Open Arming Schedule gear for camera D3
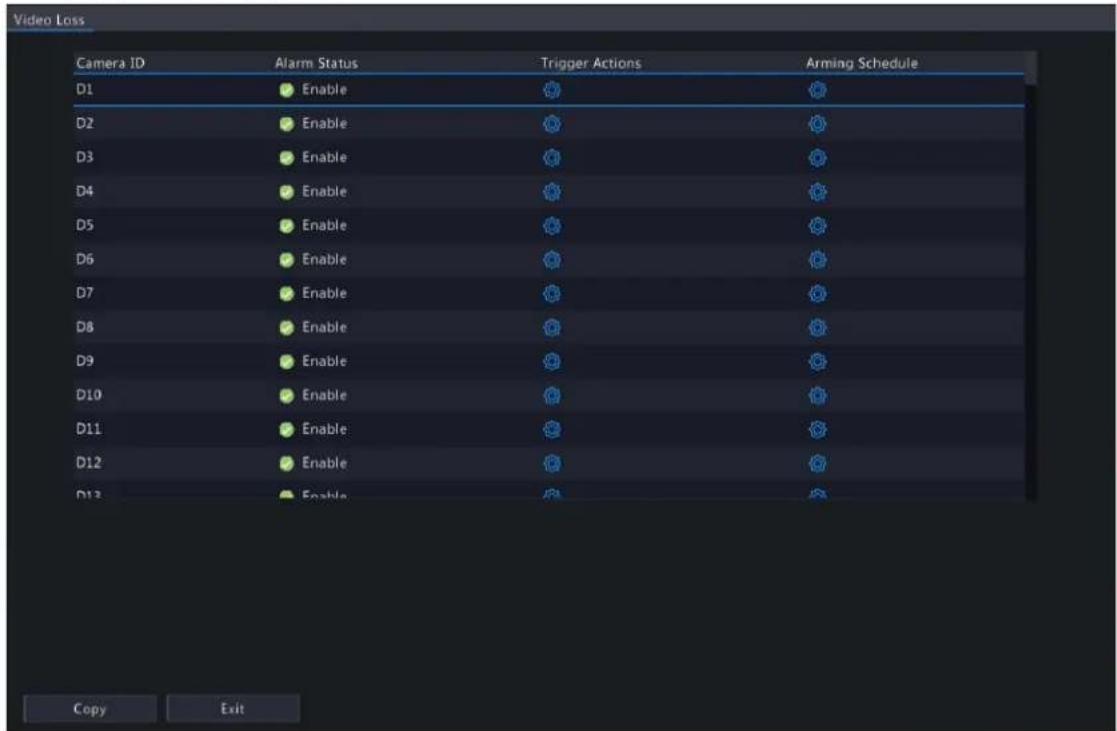The image size is (1117, 731). point(818,158)
